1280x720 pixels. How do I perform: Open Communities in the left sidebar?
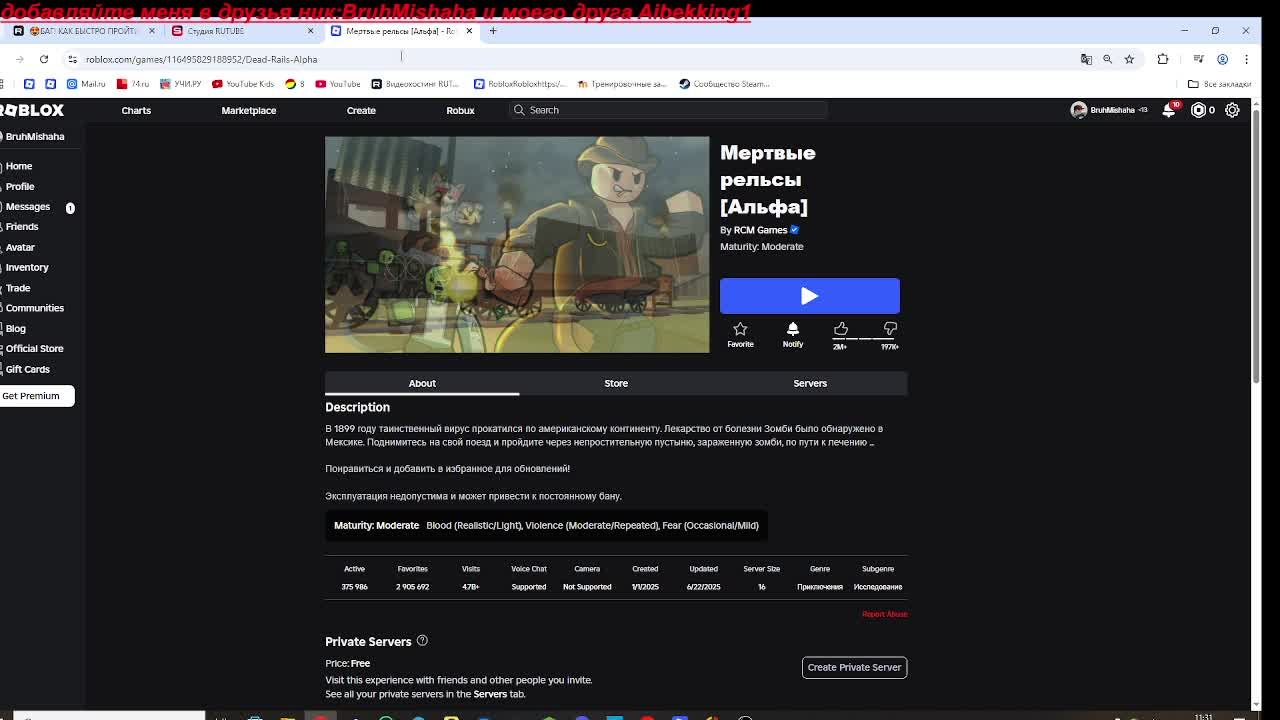pyautogui.click(x=35, y=308)
